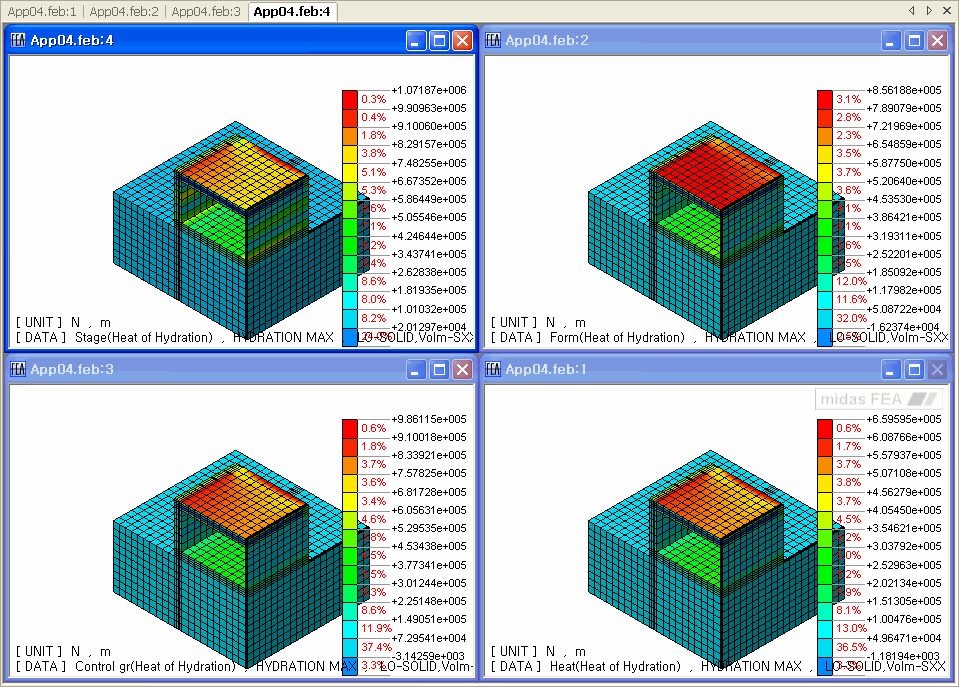Click the App04.feb:1 window title bar
This screenshot has height=687, width=959.
[x=650, y=369]
